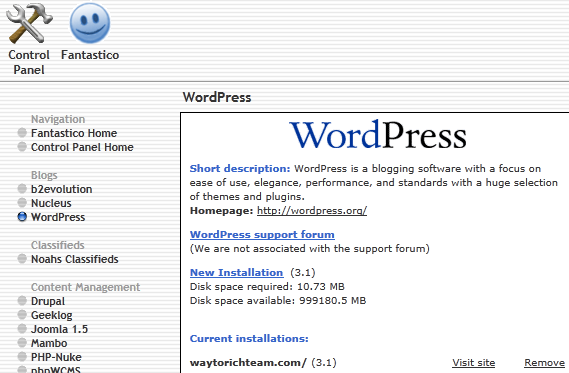569x373 pixels.
Task: Go to Control Panel Home
Action: 82,147
